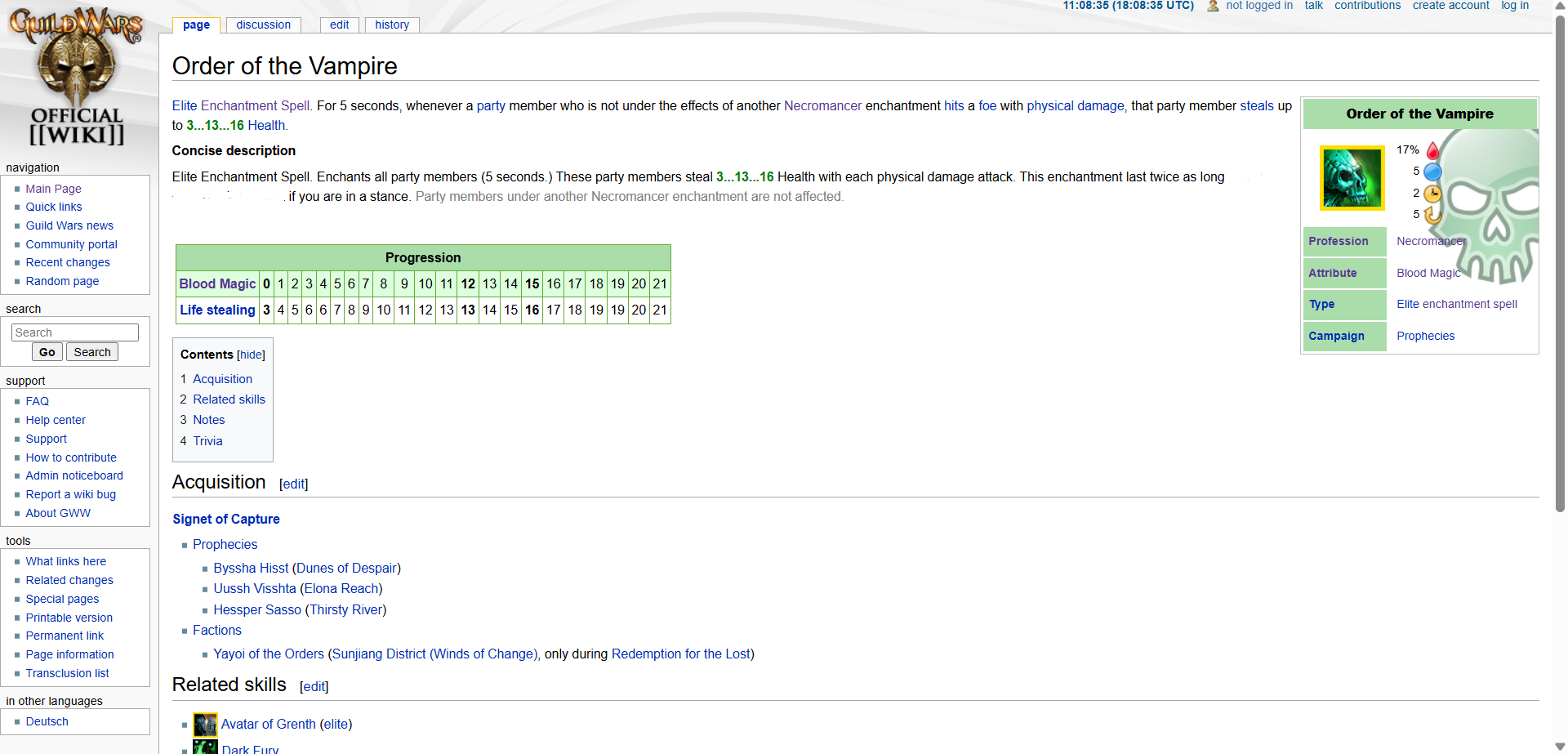Open Necromancer in the infobox Profession row
The image size is (1568, 754).
coord(1431,241)
